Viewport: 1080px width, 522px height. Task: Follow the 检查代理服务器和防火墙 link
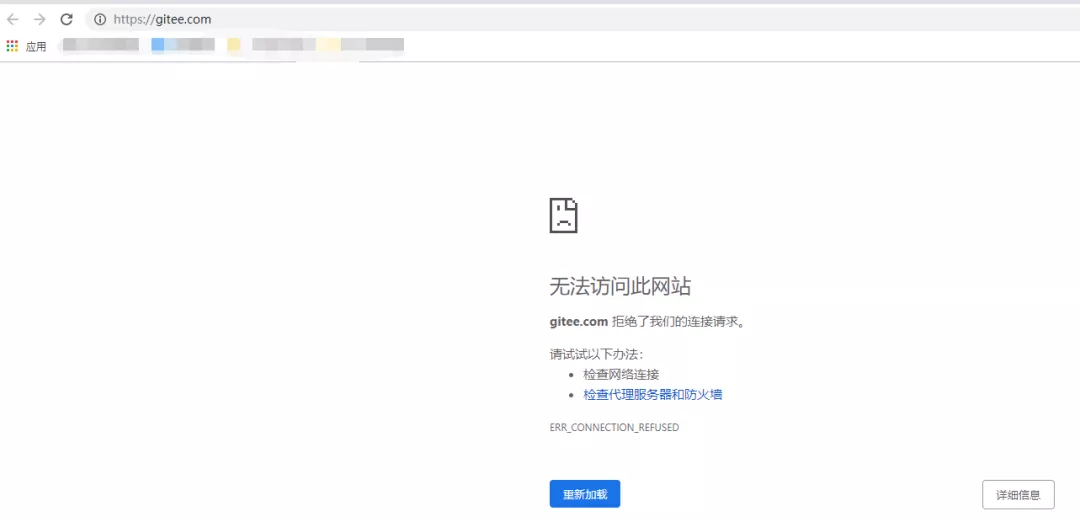point(653,395)
